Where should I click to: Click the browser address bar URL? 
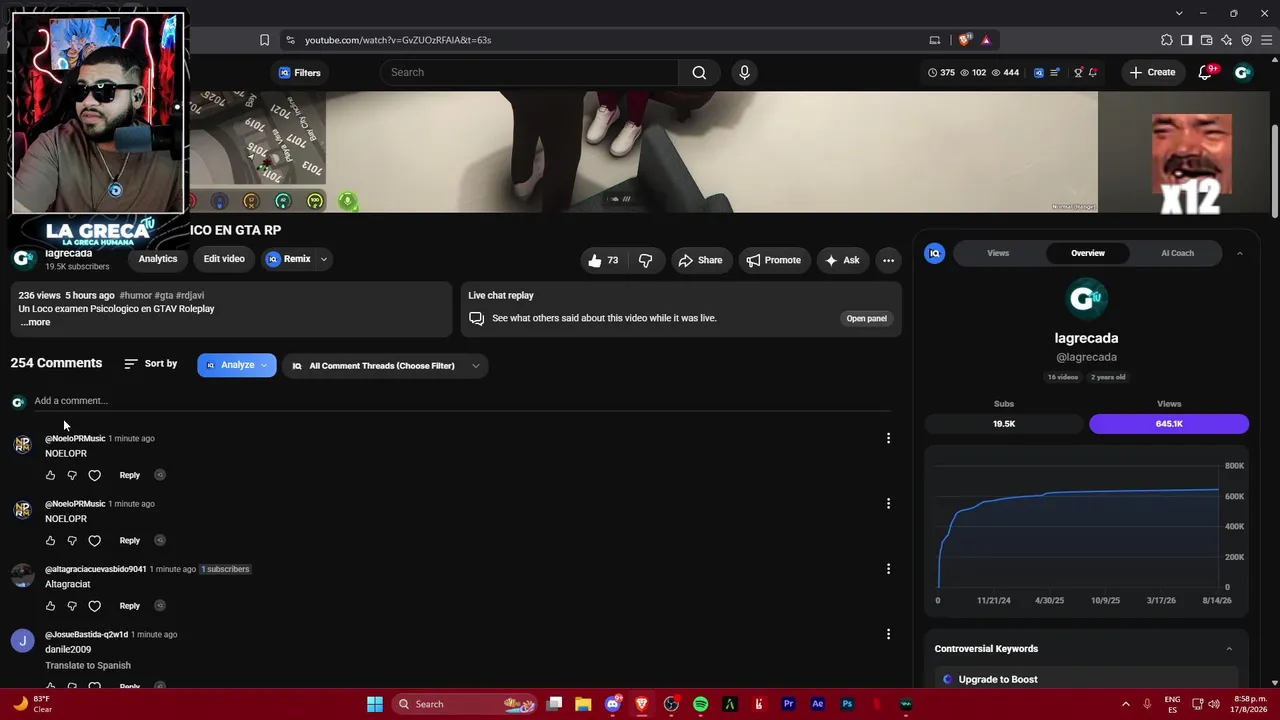tap(398, 40)
